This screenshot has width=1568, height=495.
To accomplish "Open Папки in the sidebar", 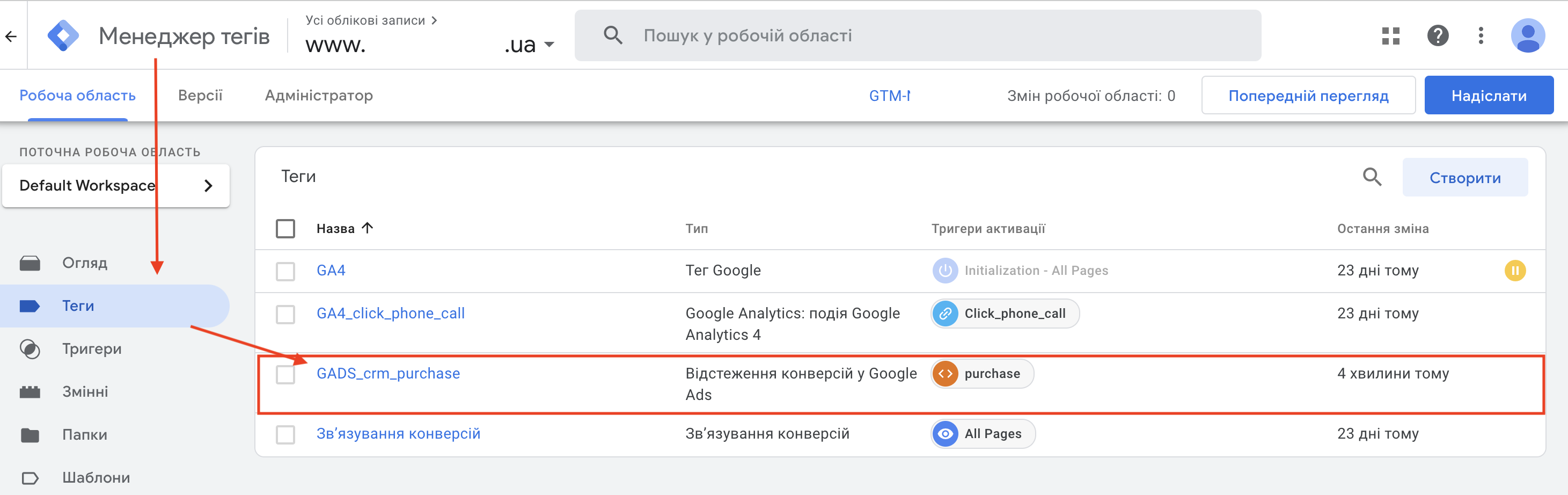I will (x=85, y=435).
